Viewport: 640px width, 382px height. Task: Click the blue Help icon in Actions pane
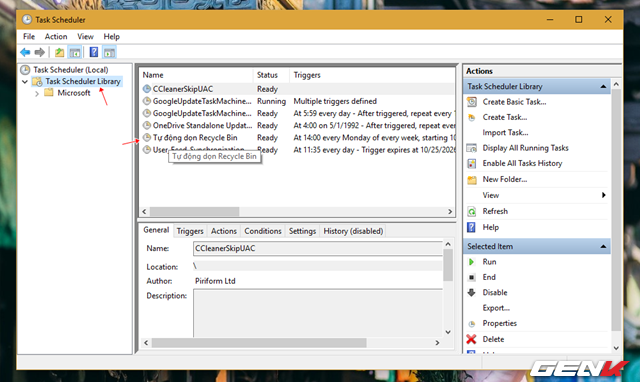coord(471,227)
